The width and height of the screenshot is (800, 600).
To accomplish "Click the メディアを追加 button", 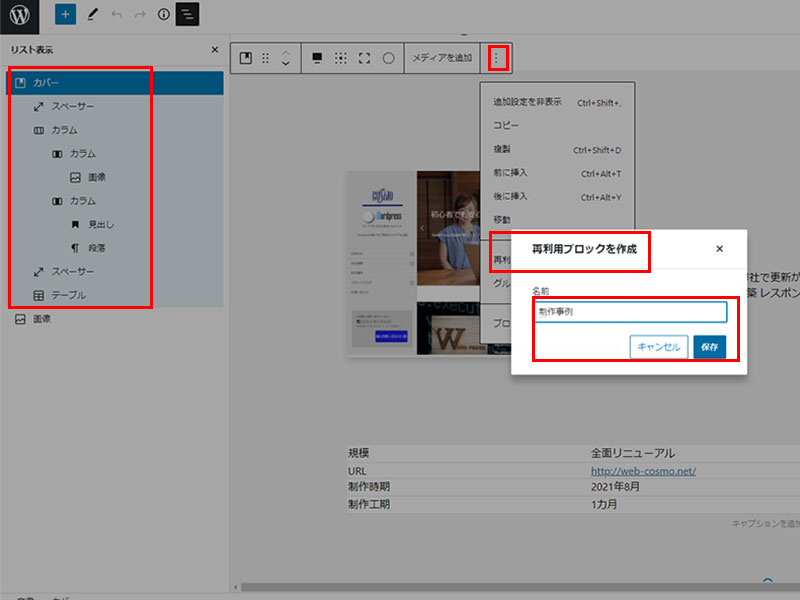I will tap(442, 58).
